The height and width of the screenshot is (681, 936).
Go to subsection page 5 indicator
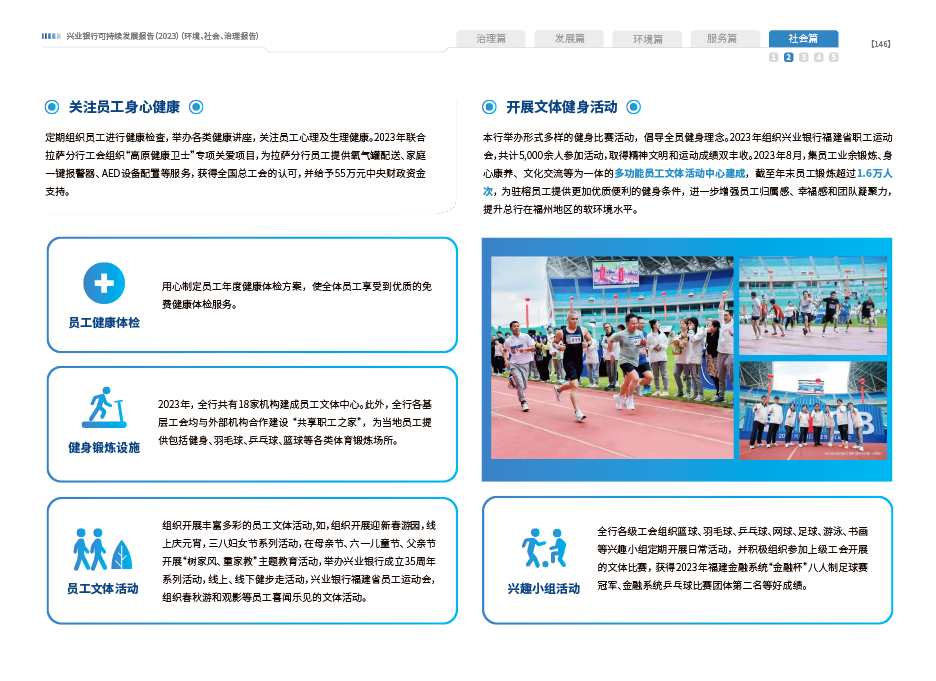point(834,58)
